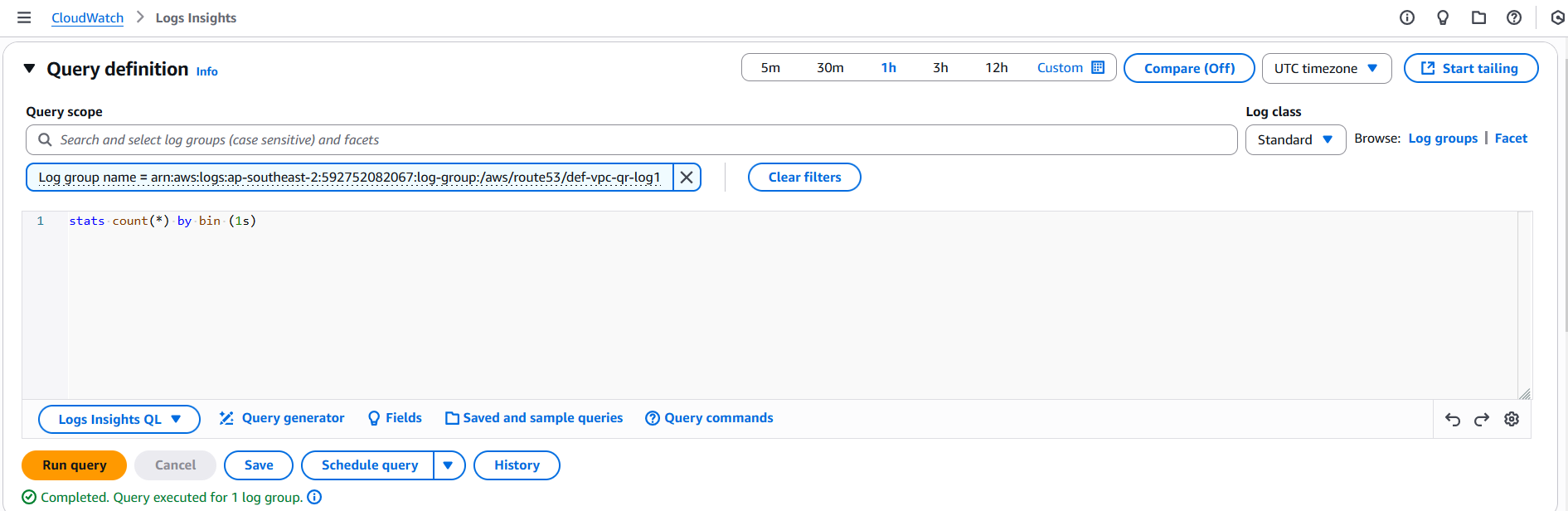Image resolution: width=1568 pixels, height=511 pixels.
Task: Click the folder icon in header
Action: click(x=1478, y=17)
